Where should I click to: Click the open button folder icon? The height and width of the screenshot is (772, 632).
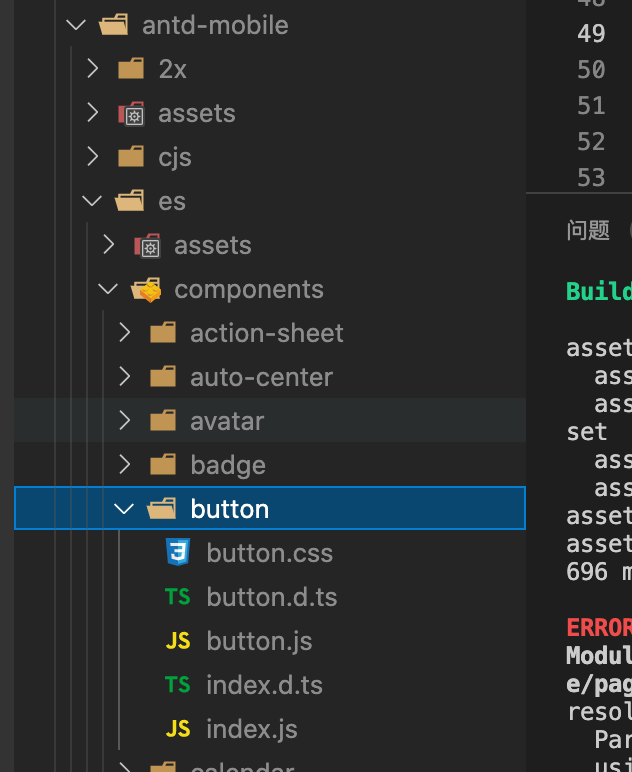[162, 509]
